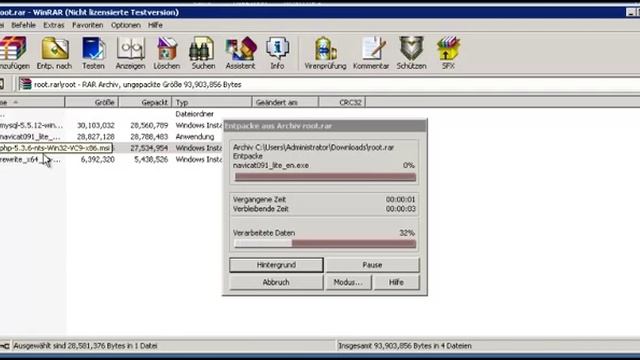Click the Modus... button
This screenshot has width=640, height=360.
click(348, 282)
